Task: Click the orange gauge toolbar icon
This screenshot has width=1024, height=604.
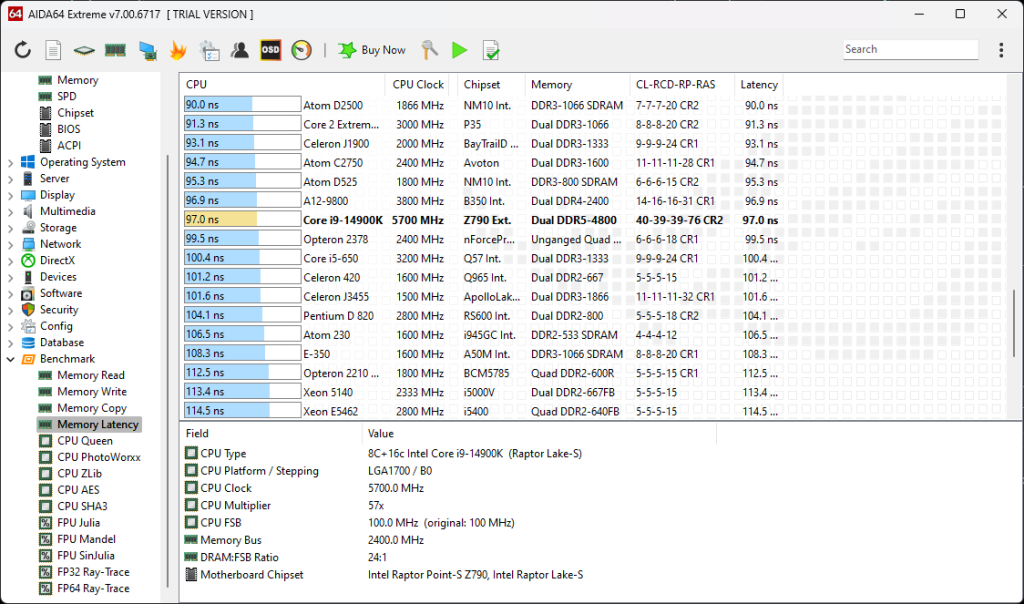Action: coord(301,50)
